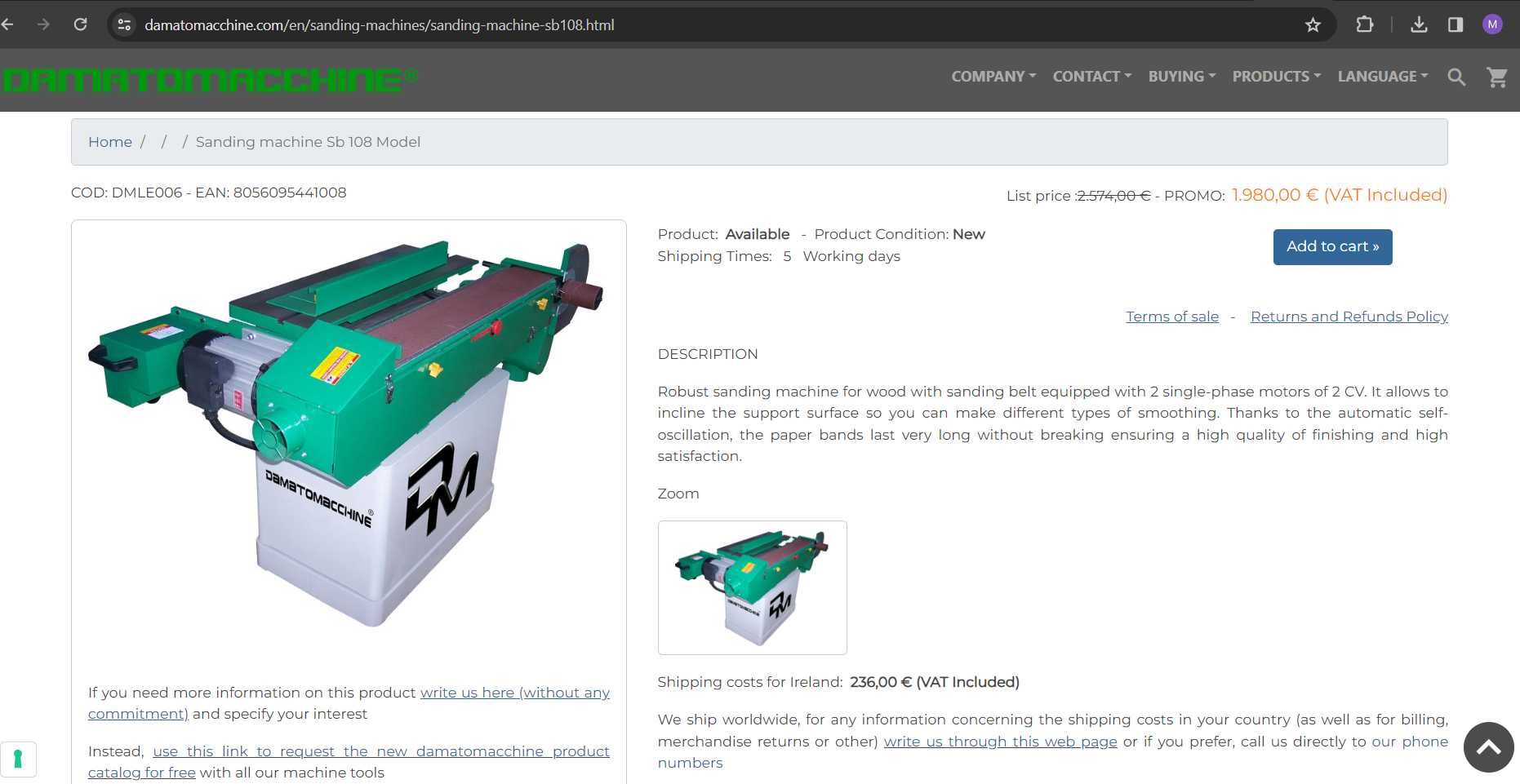Expand the LANGUAGE menu
1520x784 pixels.
coord(1383,77)
